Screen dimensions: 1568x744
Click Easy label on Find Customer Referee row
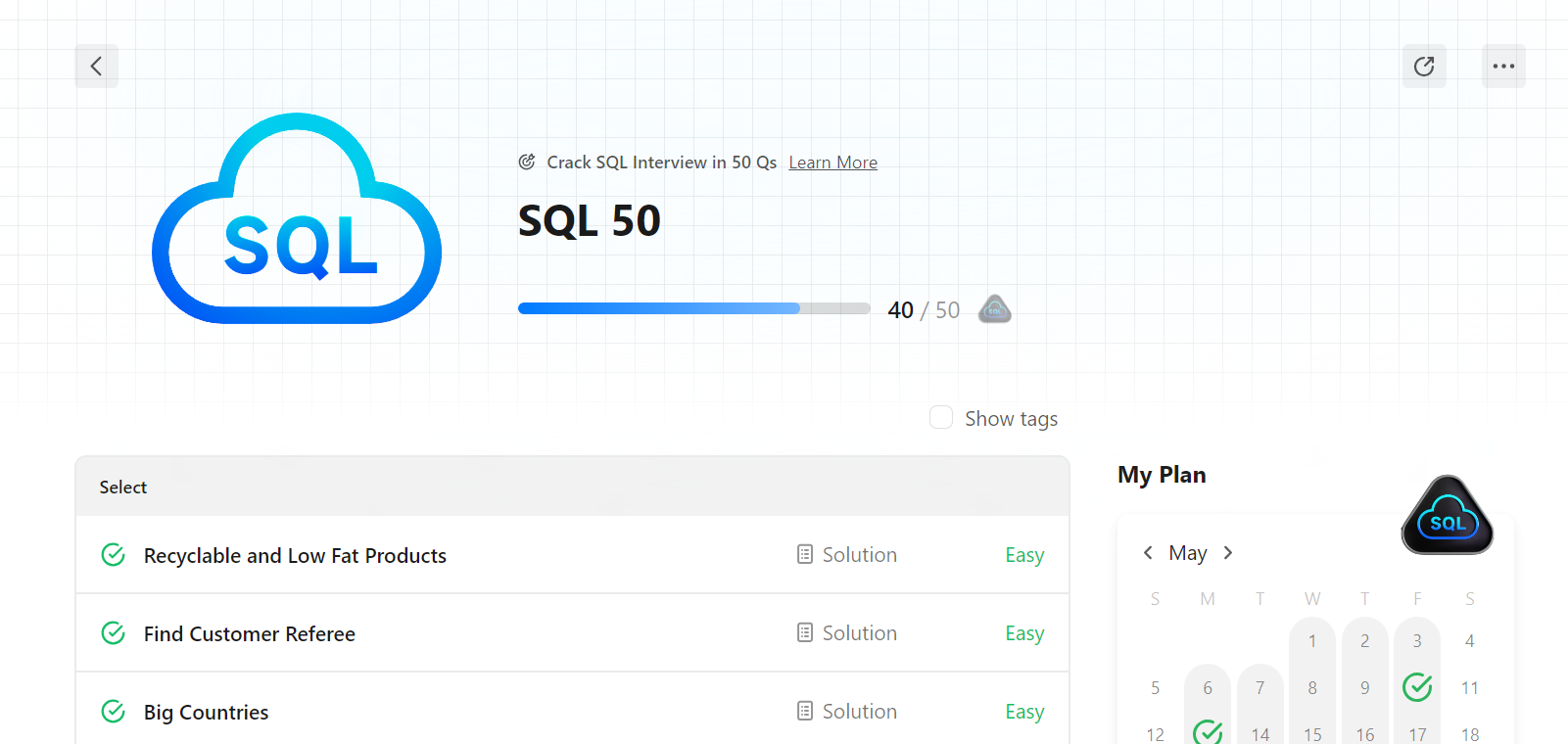pos(1024,633)
